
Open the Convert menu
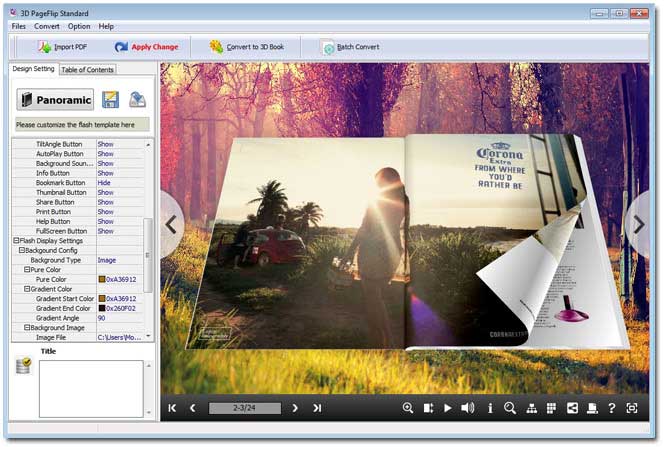tap(47, 26)
